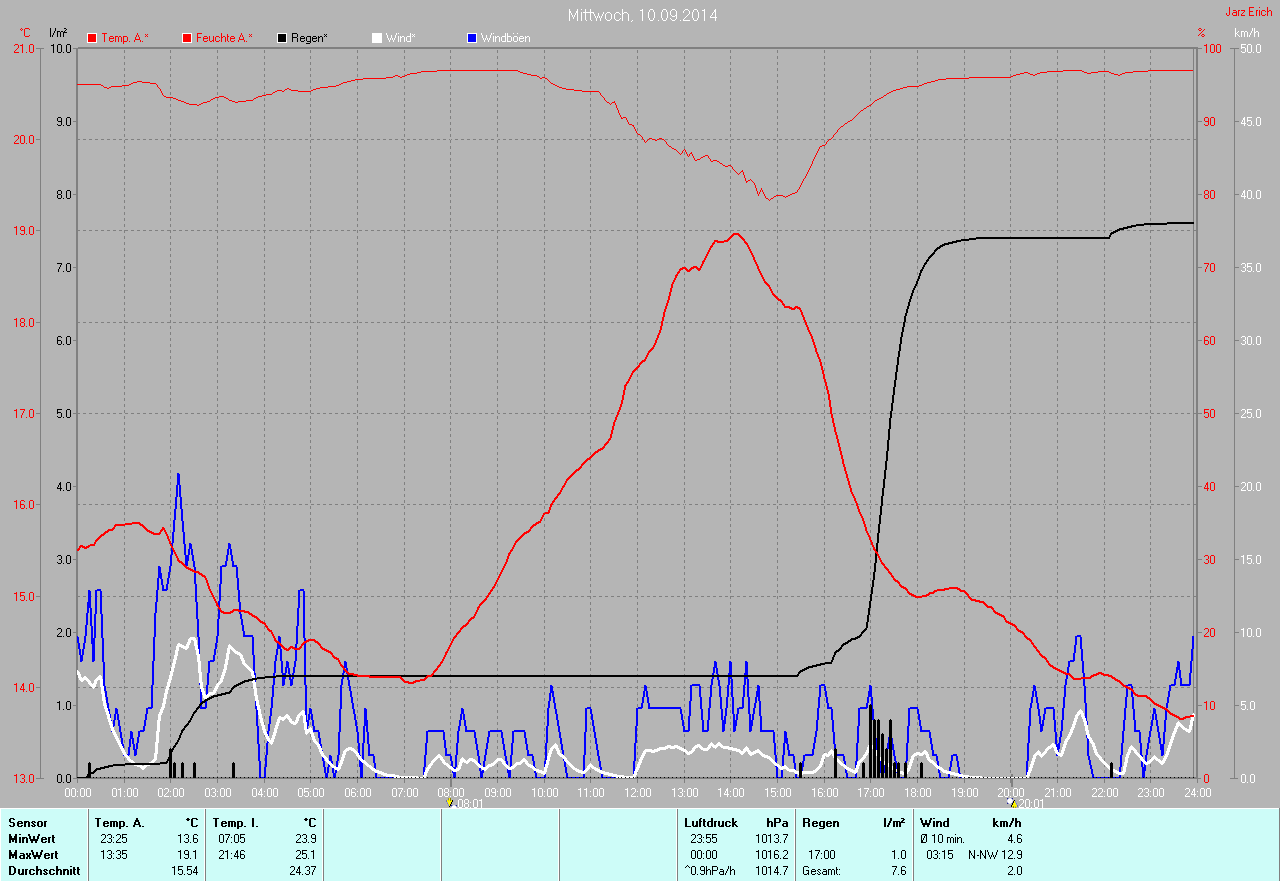The height and width of the screenshot is (881, 1280).
Task: Click the rain maximum time 17:00
Action: coord(822,855)
